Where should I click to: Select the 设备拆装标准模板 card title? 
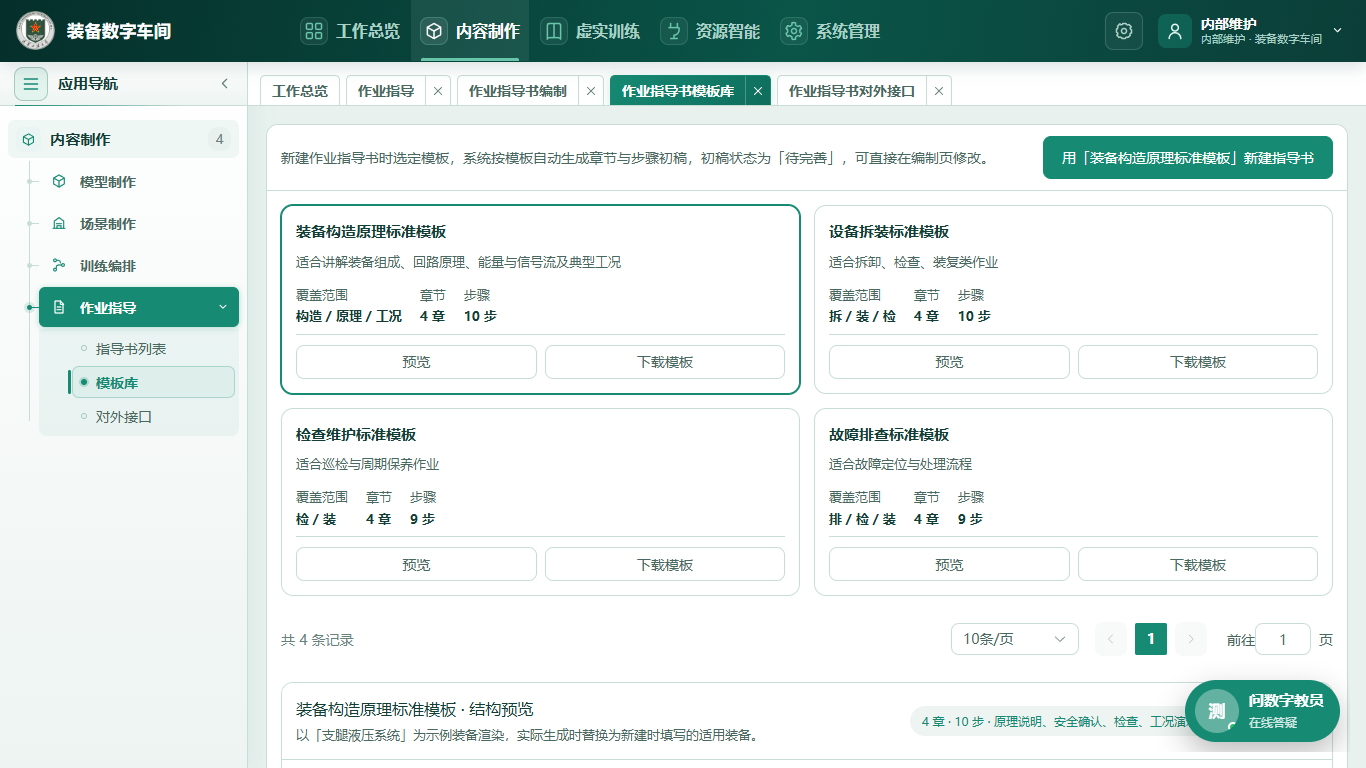(x=889, y=232)
